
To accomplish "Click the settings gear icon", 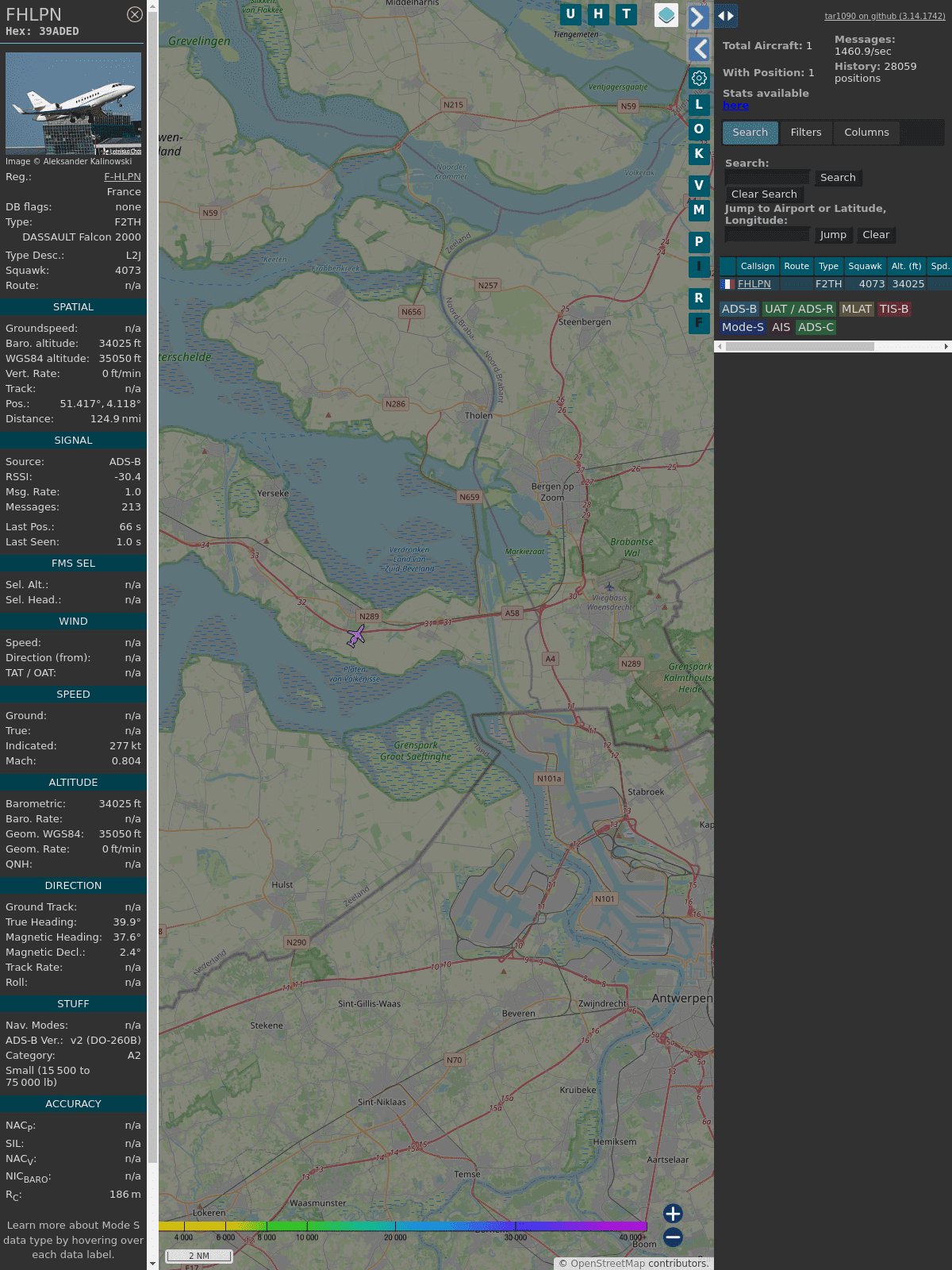I will pos(699,78).
